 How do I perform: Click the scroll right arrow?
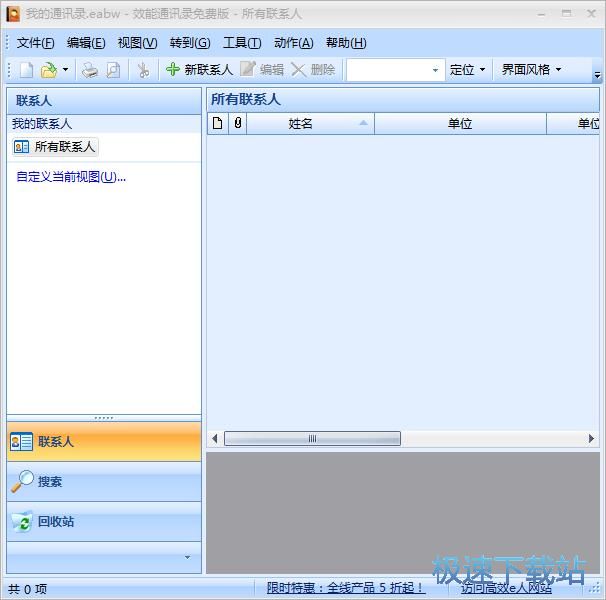591,438
